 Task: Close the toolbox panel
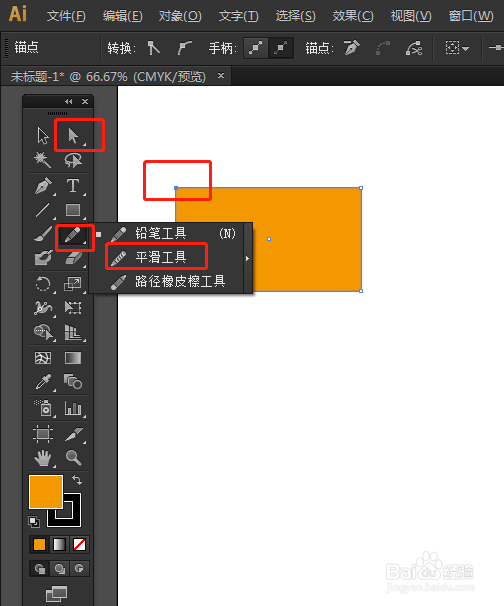coord(85,102)
